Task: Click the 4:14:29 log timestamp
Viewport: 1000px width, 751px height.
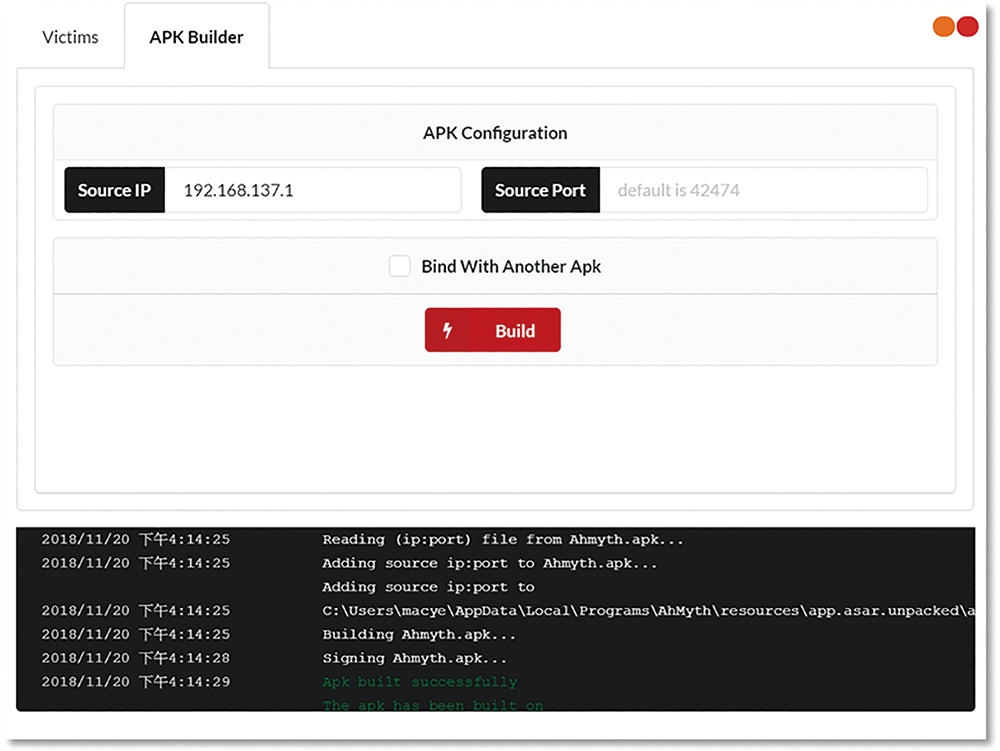Action: pos(135,682)
